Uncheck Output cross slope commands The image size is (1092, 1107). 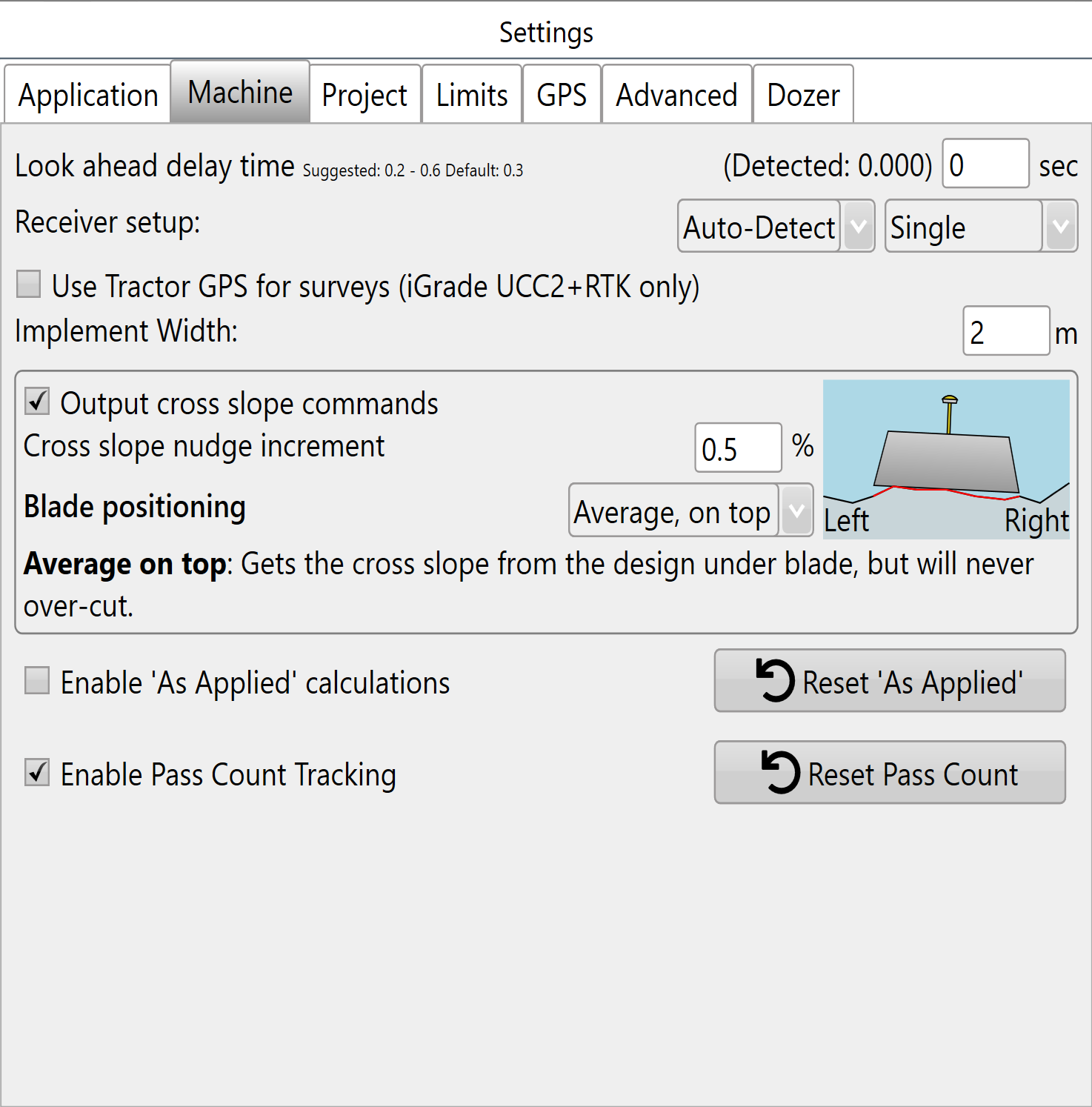[37, 402]
